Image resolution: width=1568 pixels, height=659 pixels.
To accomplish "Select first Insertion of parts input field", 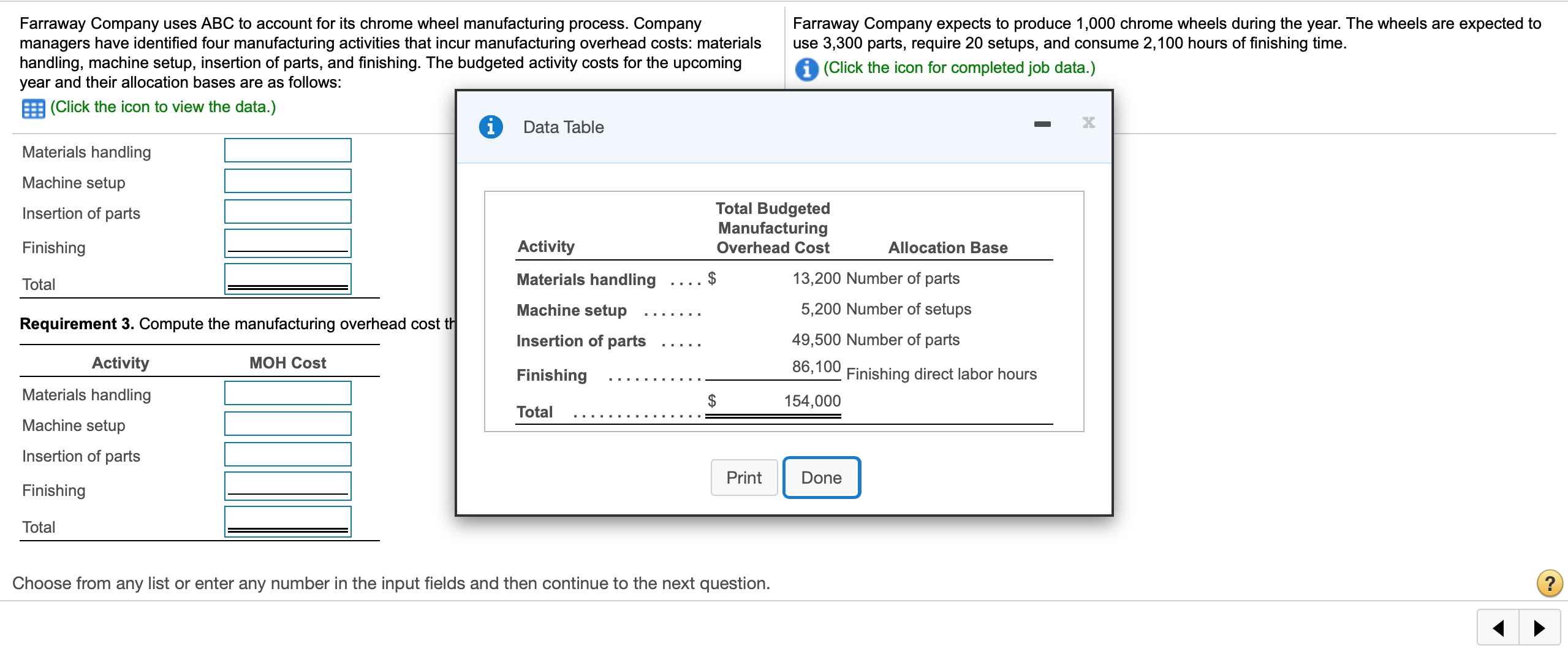I will coord(288,211).
